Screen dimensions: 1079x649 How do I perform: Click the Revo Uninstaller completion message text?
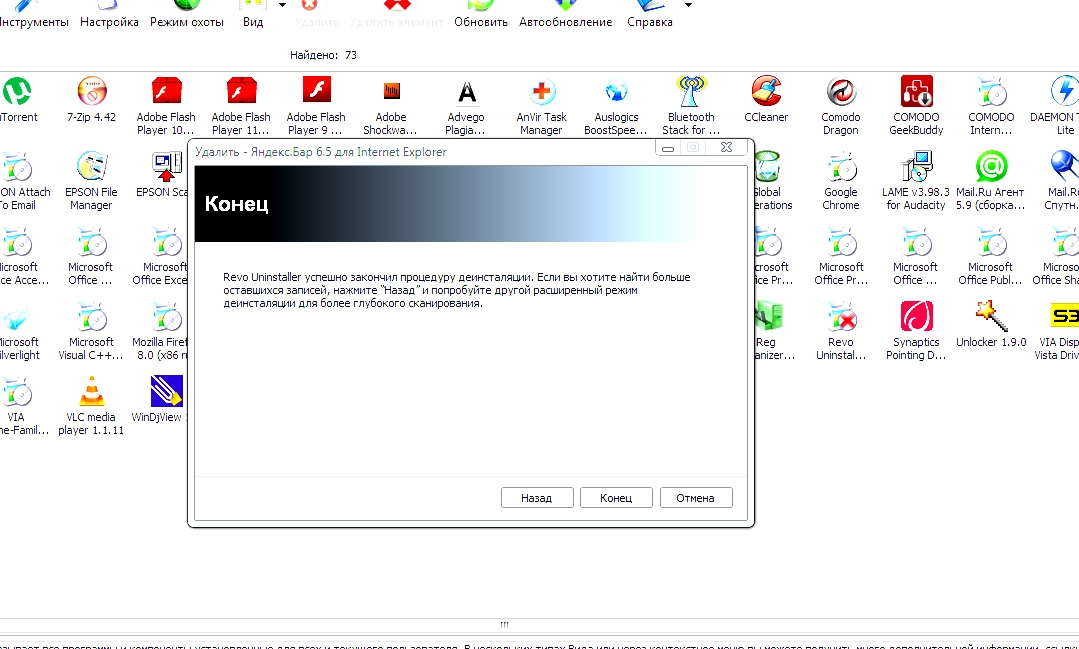456,290
